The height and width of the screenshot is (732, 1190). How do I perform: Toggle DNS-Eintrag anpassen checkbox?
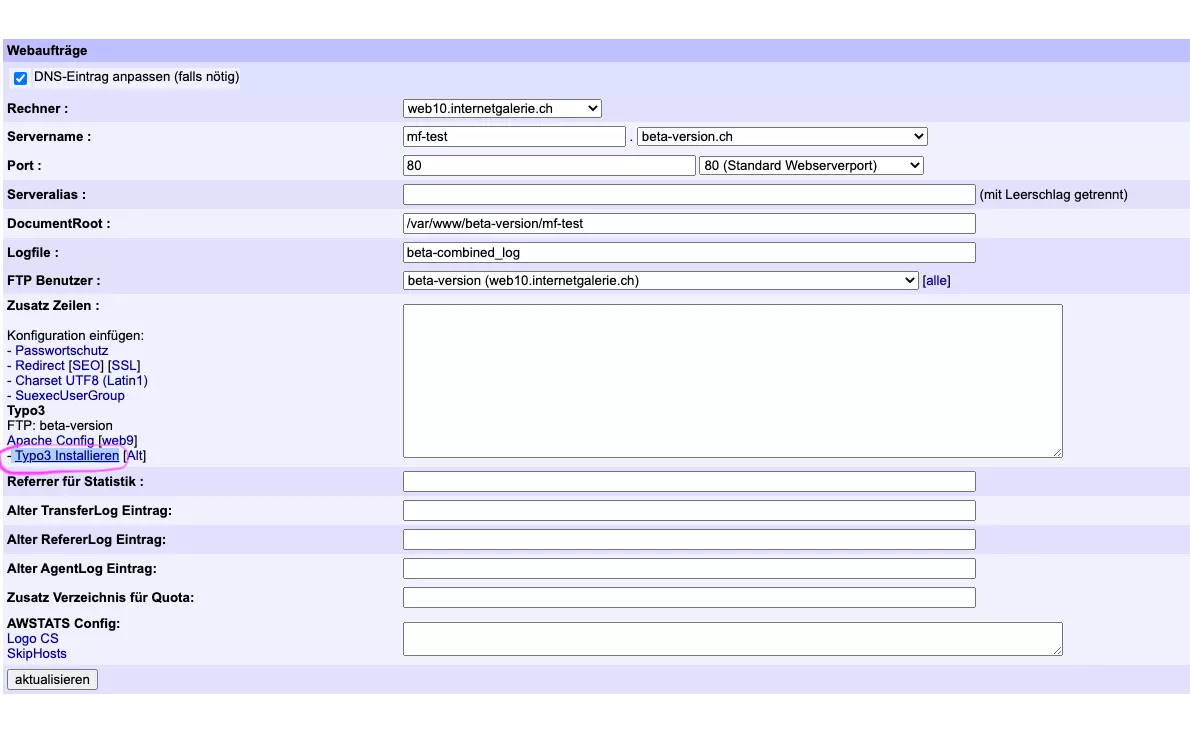point(20,77)
